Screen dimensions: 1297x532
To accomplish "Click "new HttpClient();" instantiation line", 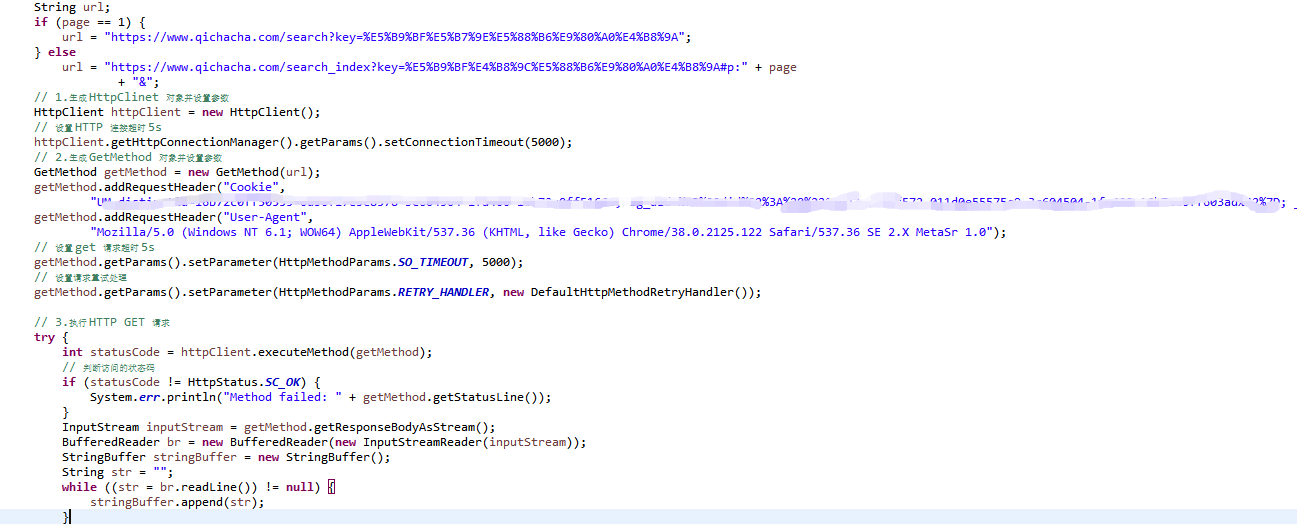I will 177,112.
